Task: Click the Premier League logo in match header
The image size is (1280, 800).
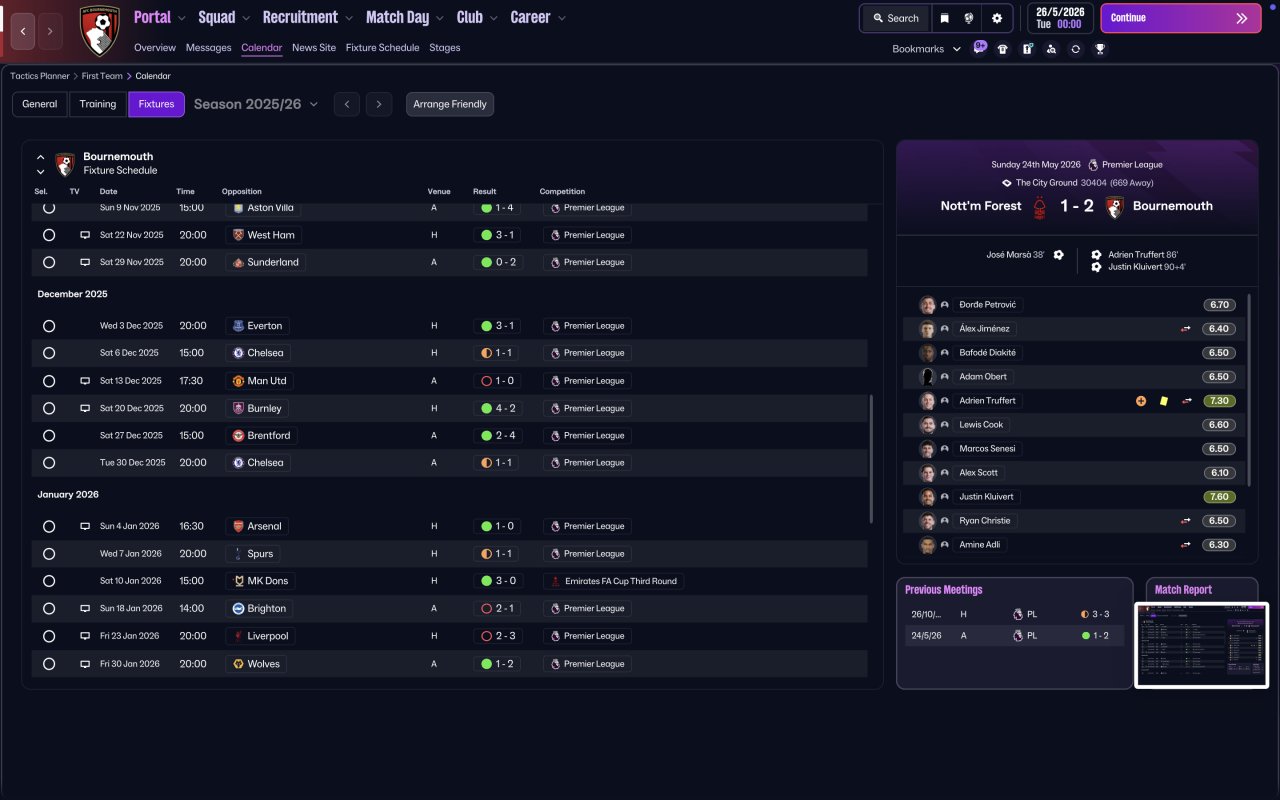Action: [1093, 165]
